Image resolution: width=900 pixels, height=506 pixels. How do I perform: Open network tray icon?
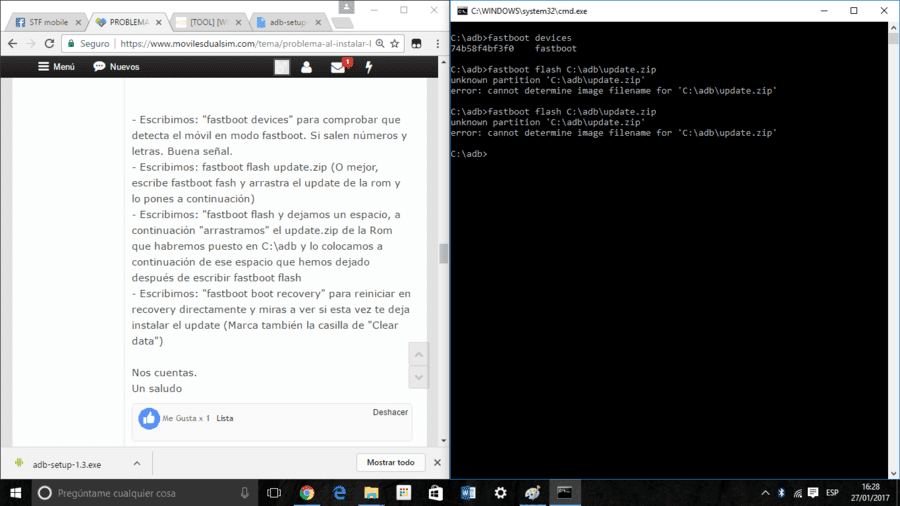(x=797, y=493)
